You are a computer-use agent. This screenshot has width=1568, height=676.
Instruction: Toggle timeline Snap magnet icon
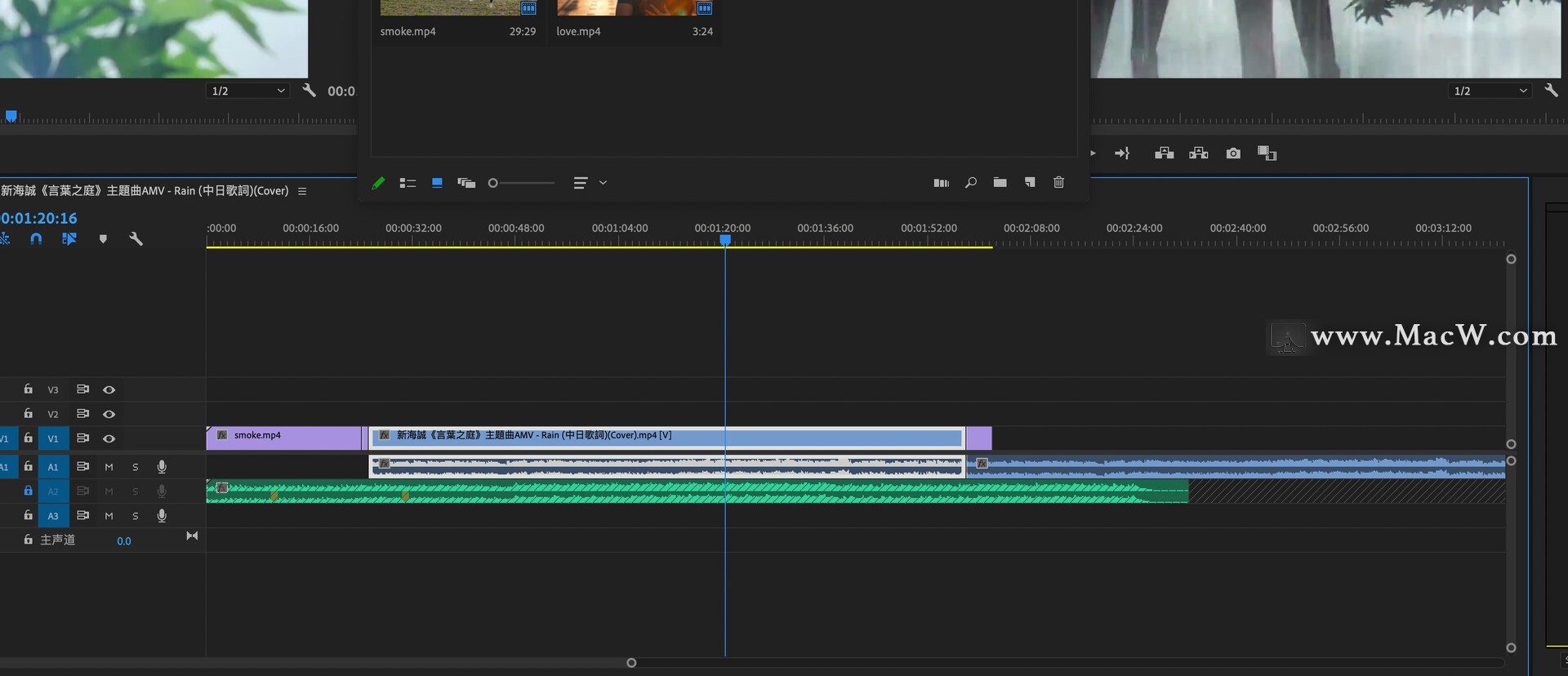[x=36, y=239]
